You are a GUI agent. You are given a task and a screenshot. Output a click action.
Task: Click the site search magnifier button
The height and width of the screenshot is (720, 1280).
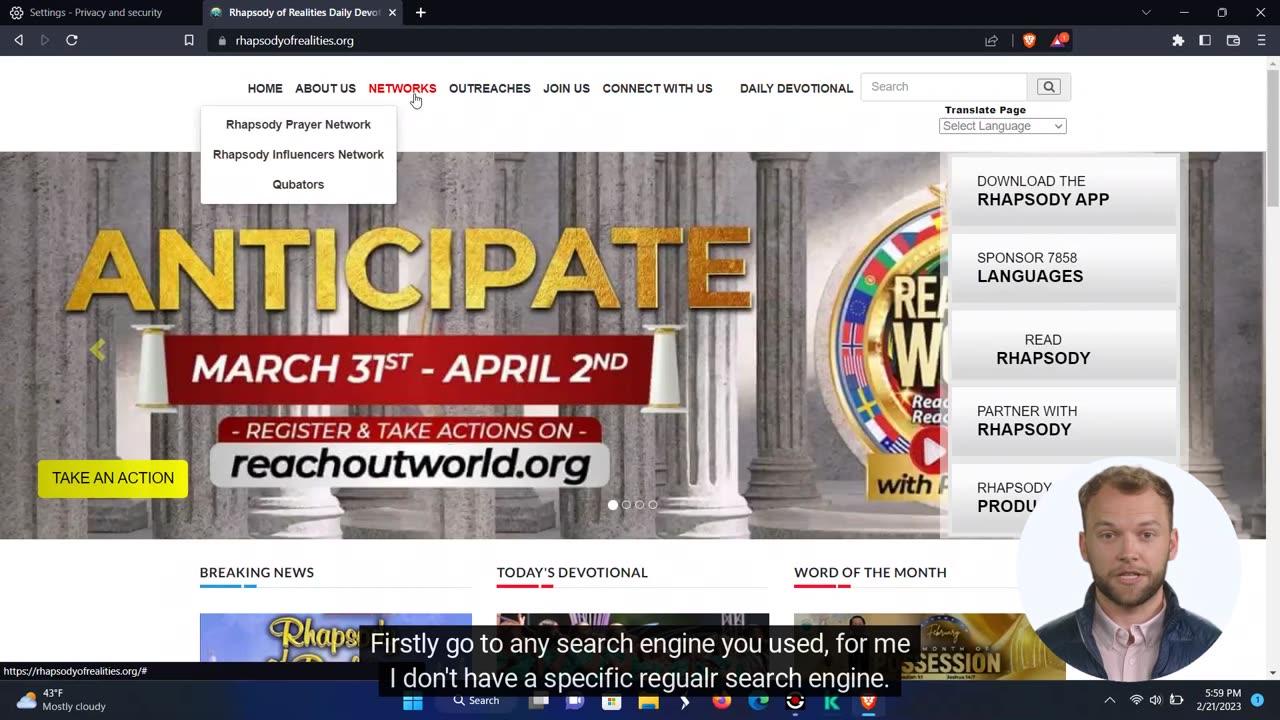pos(1049,87)
